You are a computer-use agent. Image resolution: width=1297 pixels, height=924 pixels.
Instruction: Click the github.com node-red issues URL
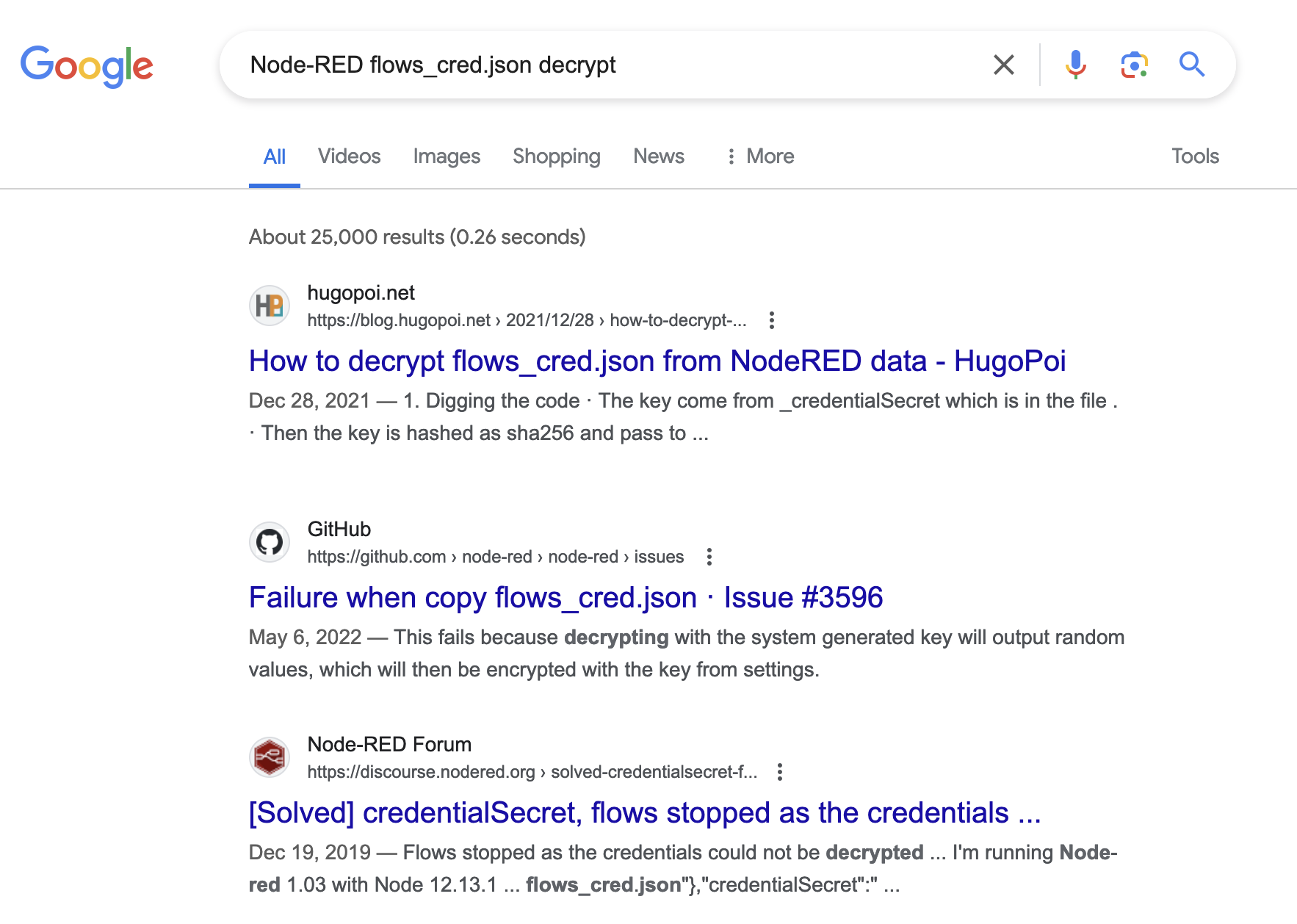pos(495,557)
